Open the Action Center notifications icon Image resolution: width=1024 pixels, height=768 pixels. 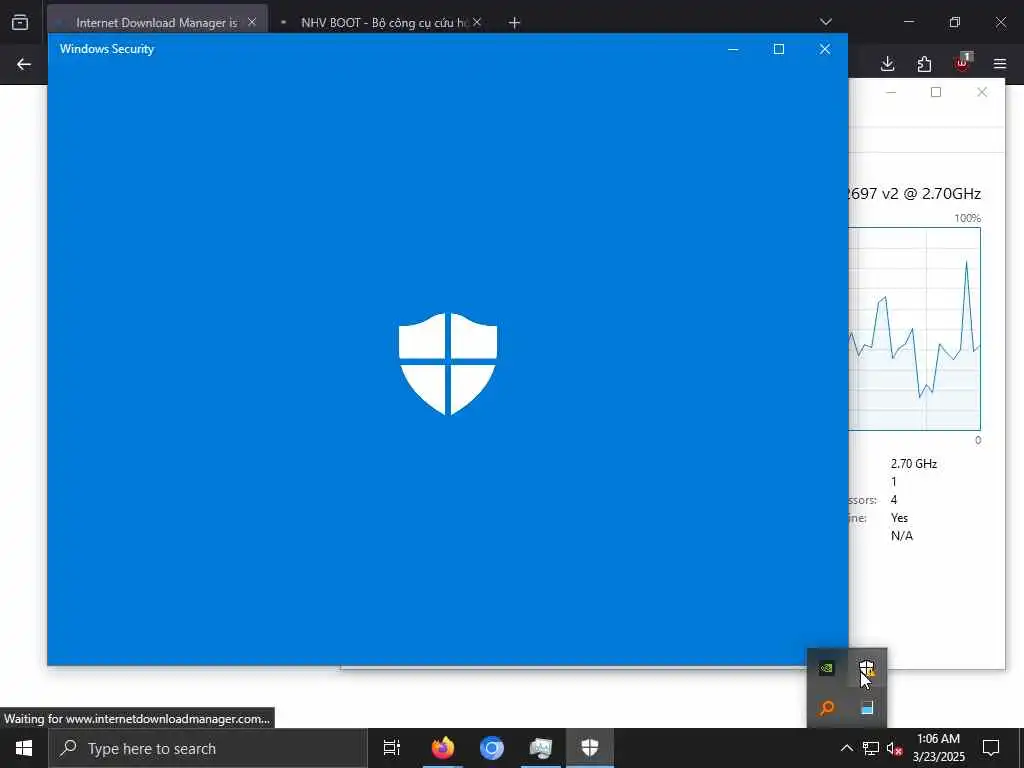coord(991,748)
